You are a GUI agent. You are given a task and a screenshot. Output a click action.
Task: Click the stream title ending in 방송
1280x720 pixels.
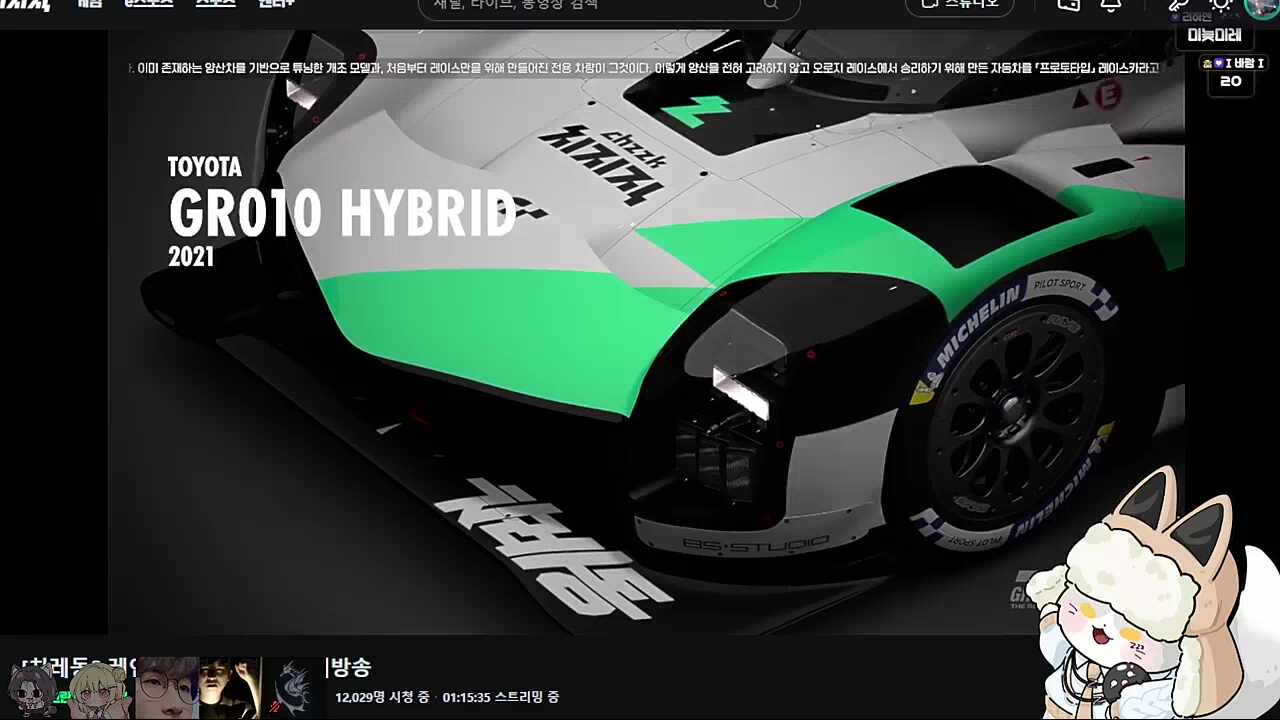tap(350, 668)
